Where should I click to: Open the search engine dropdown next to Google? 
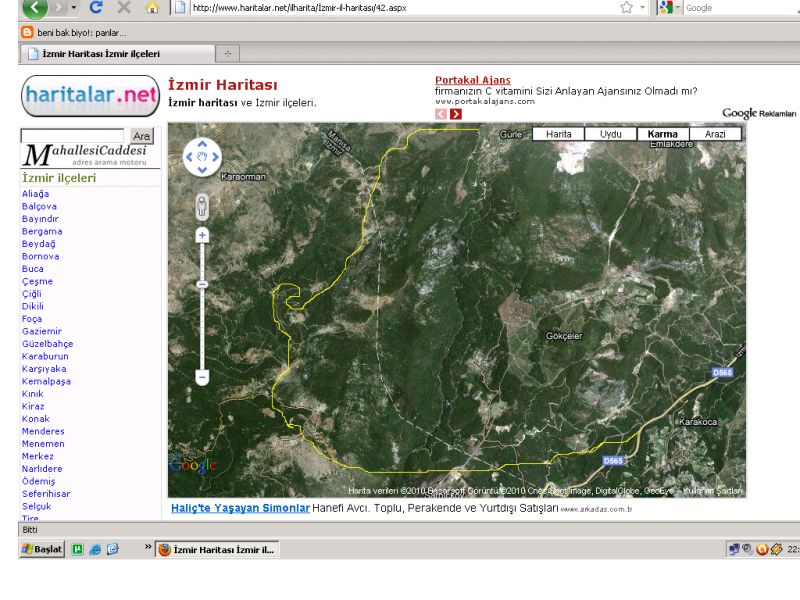coord(679,8)
